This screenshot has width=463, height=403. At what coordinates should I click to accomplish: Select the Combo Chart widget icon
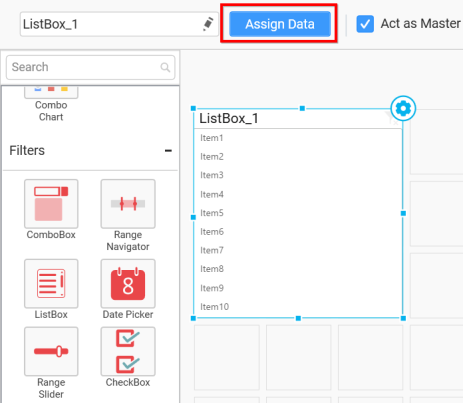click(x=51, y=92)
